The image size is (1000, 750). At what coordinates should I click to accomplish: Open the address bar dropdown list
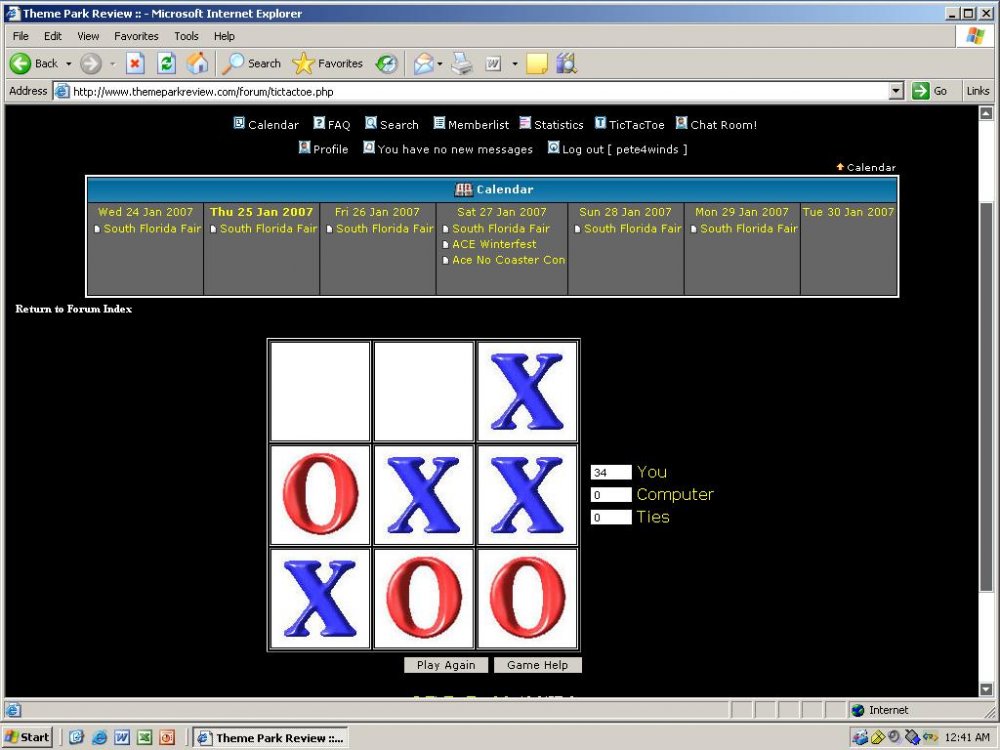[896, 91]
